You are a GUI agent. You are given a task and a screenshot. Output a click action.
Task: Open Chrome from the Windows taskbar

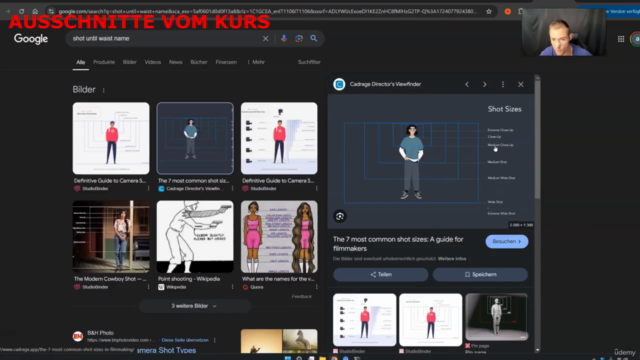pyautogui.click(x=334, y=358)
